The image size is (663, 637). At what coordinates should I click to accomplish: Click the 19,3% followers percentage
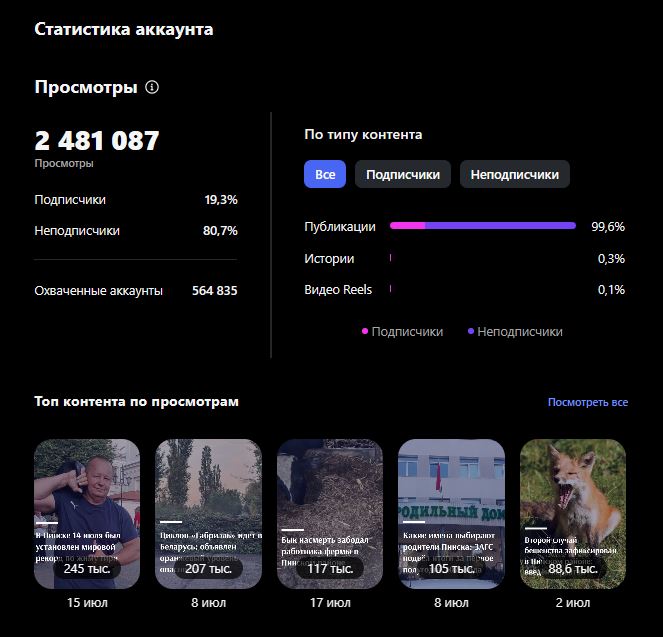coord(221,199)
